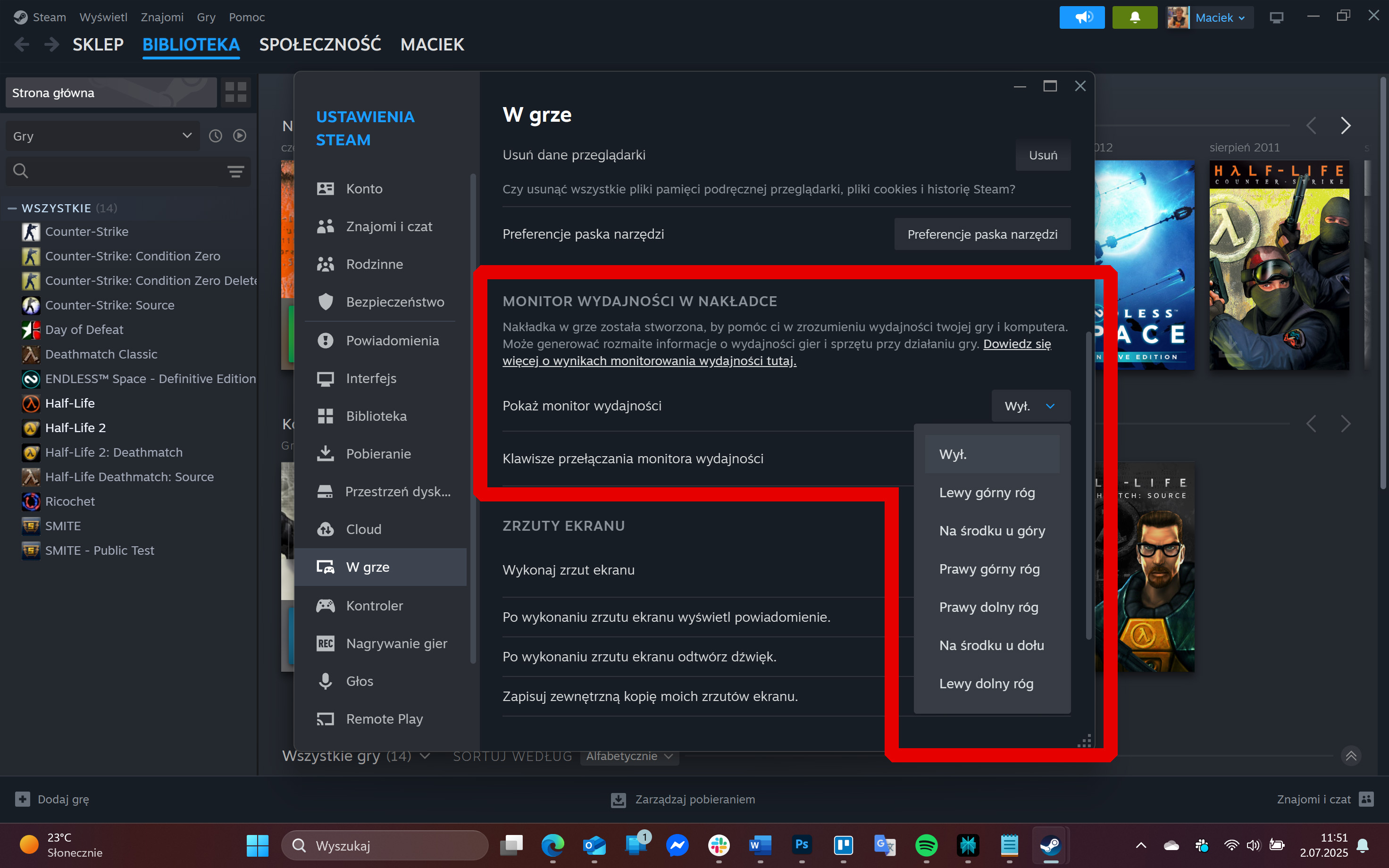Open Znajomi i czat in bottom bar
Viewport: 1389px width, 868px height.
point(1325,799)
